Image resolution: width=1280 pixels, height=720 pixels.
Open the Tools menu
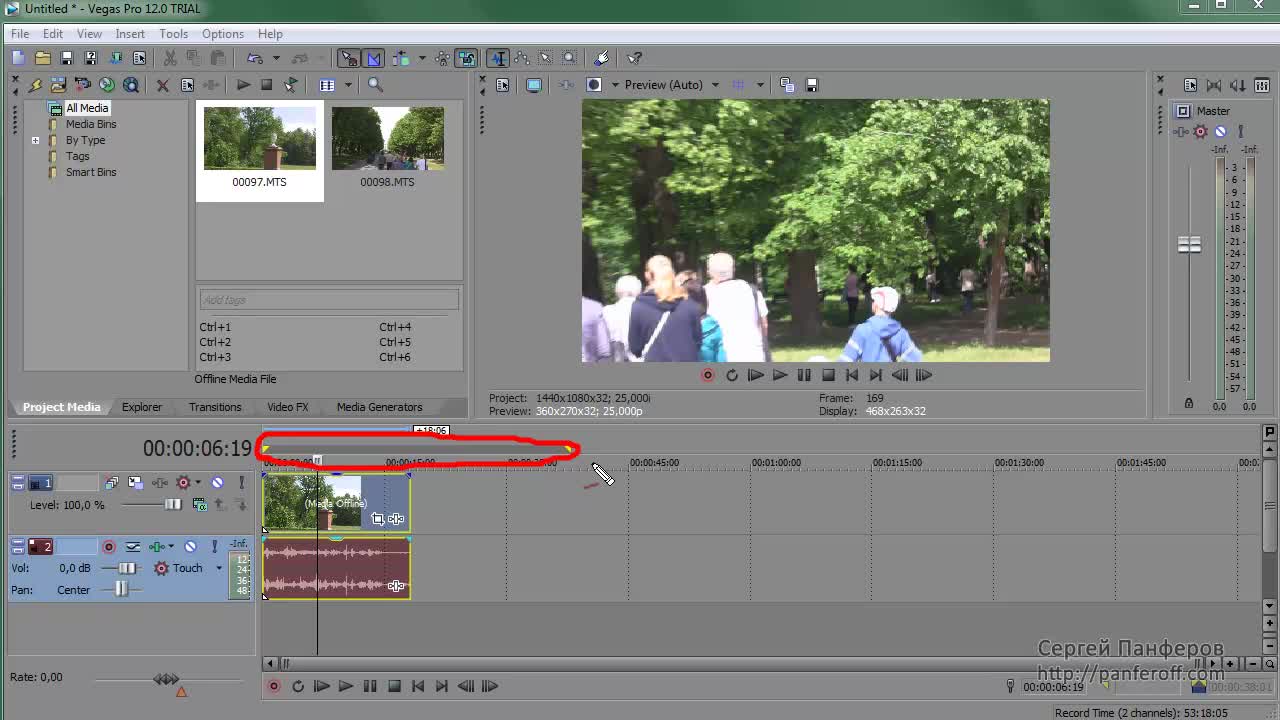click(x=173, y=33)
